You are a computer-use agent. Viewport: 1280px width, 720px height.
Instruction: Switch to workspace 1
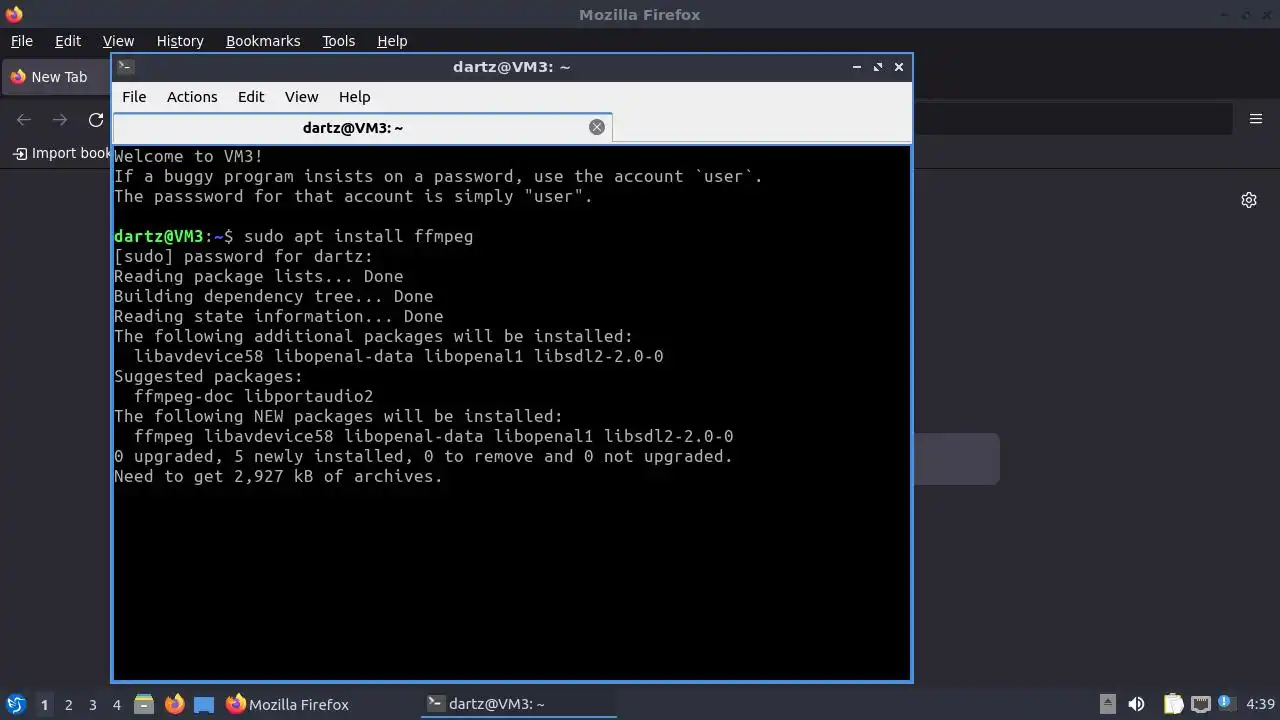(x=44, y=705)
